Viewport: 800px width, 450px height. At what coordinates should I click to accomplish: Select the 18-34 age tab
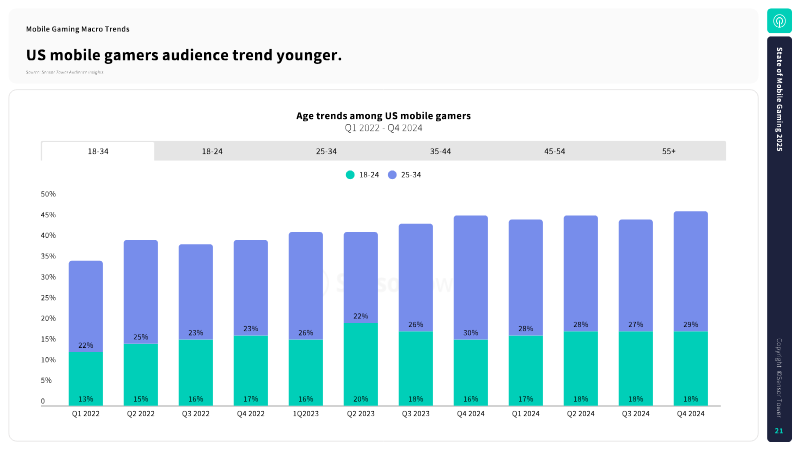pyautogui.click(x=98, y=152)
